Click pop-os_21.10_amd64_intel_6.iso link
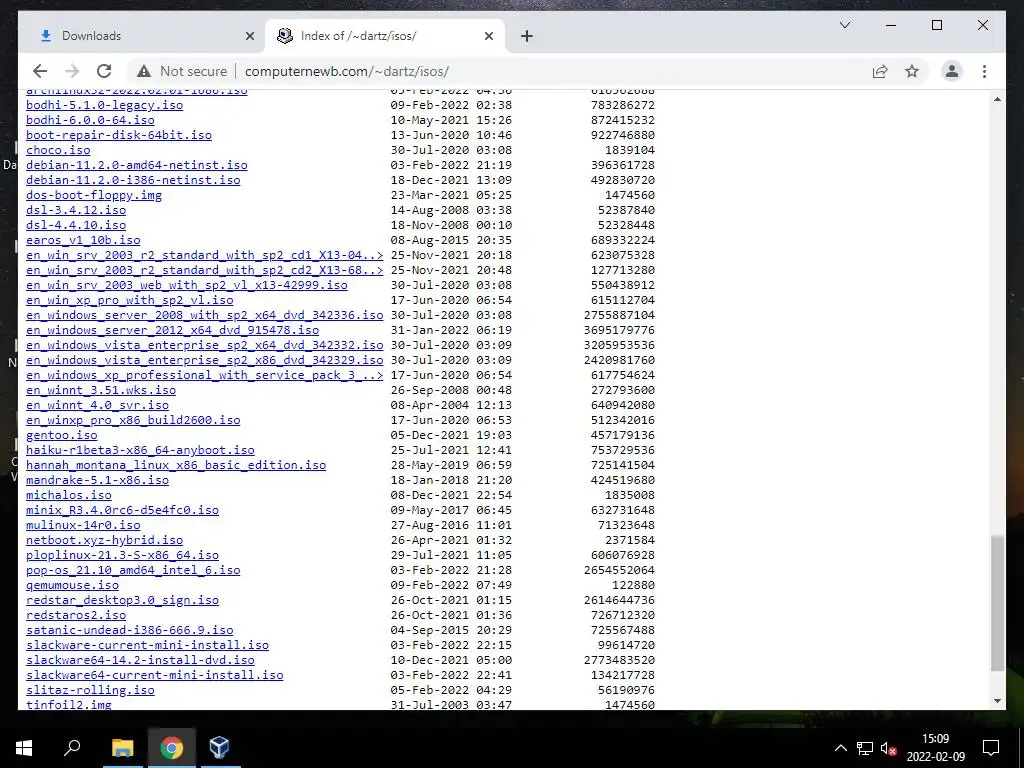Image resolution: width=1024 pixels, height=768 pixels. tap(133, 571)
